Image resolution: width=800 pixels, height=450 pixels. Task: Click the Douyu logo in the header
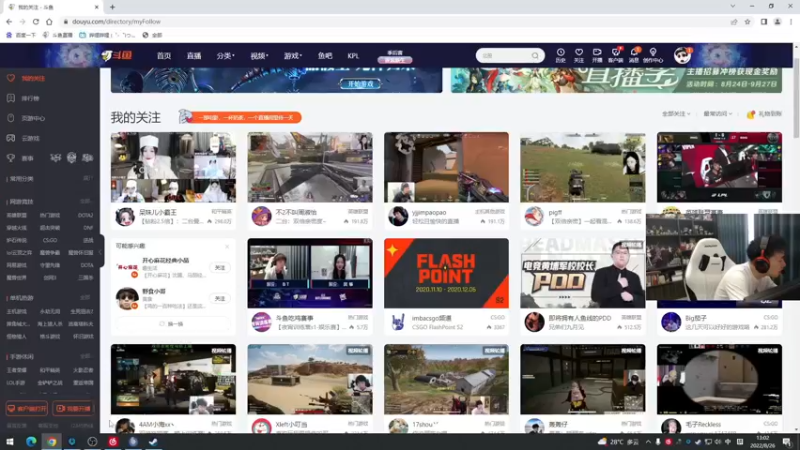pyautogui.click(x=117, y=55)
